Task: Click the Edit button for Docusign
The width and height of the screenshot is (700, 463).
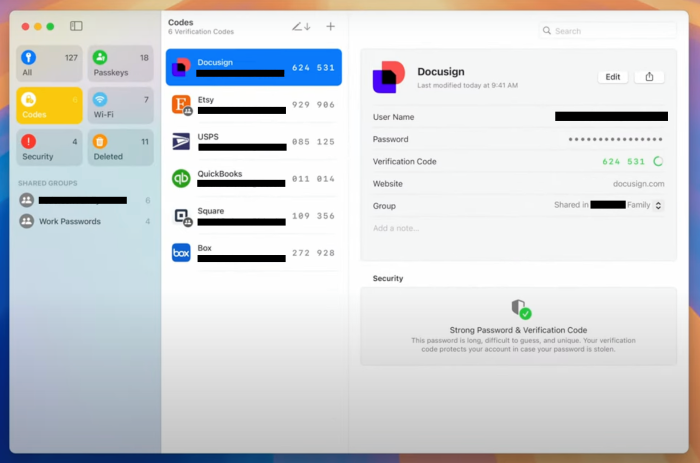Action: pos(612,77)
